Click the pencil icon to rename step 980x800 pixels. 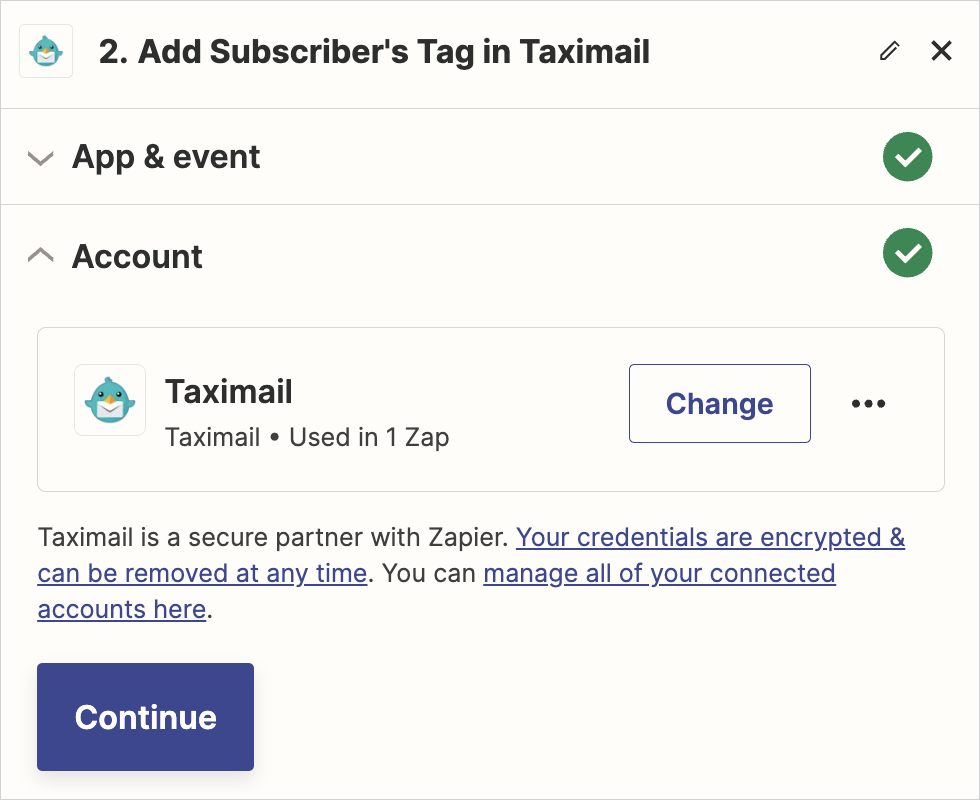889,51
